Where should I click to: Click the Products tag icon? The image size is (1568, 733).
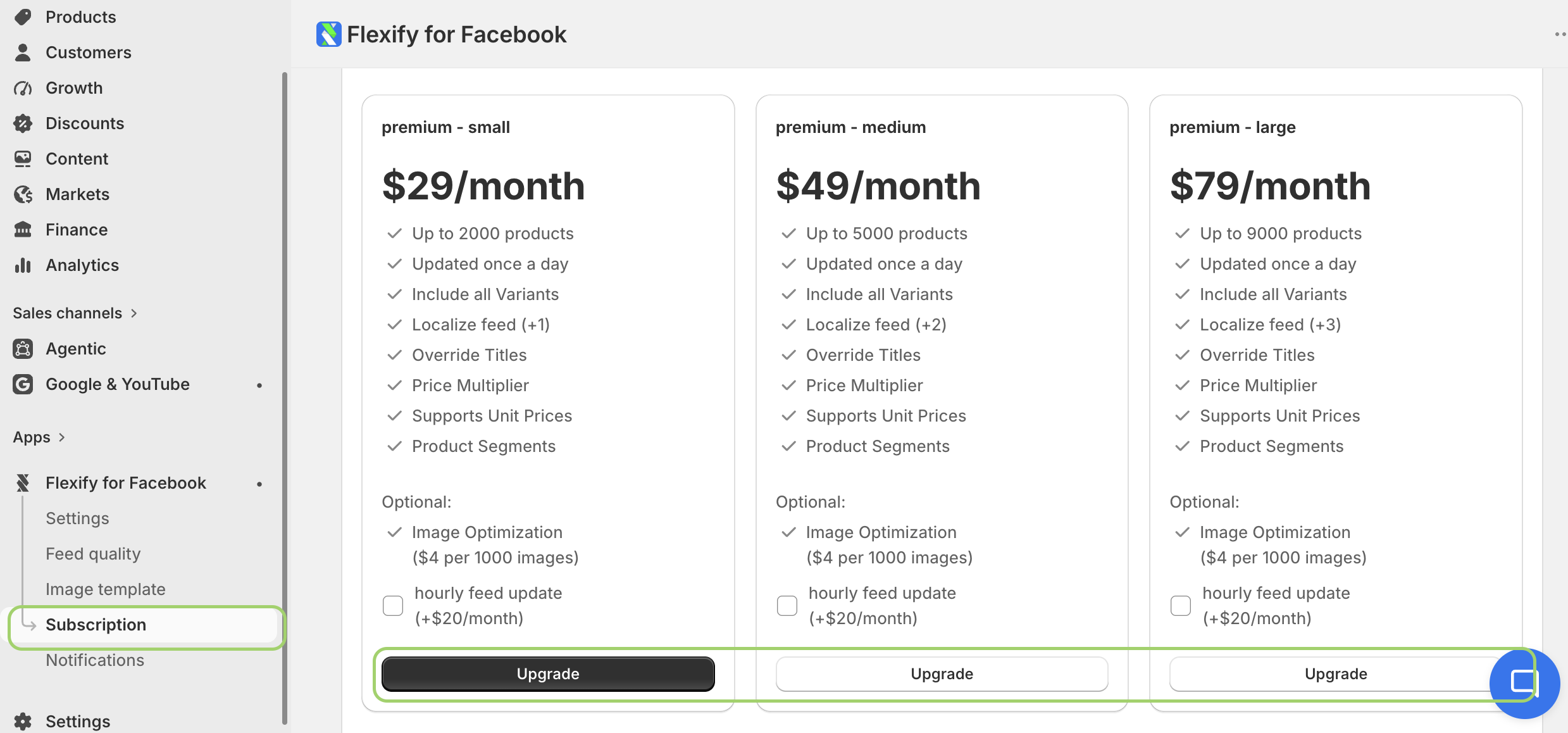click(23, 17)
